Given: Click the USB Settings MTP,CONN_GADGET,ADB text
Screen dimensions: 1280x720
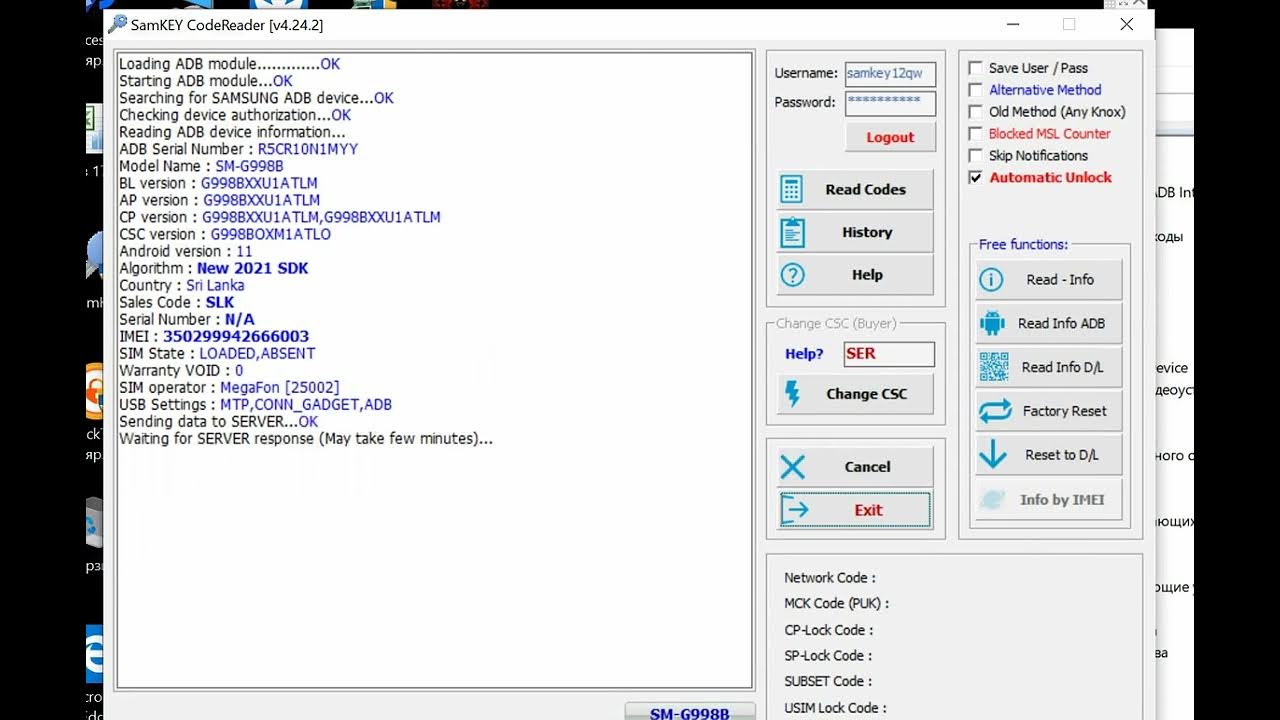Looking at the screenshot, I should click(306, 405).
